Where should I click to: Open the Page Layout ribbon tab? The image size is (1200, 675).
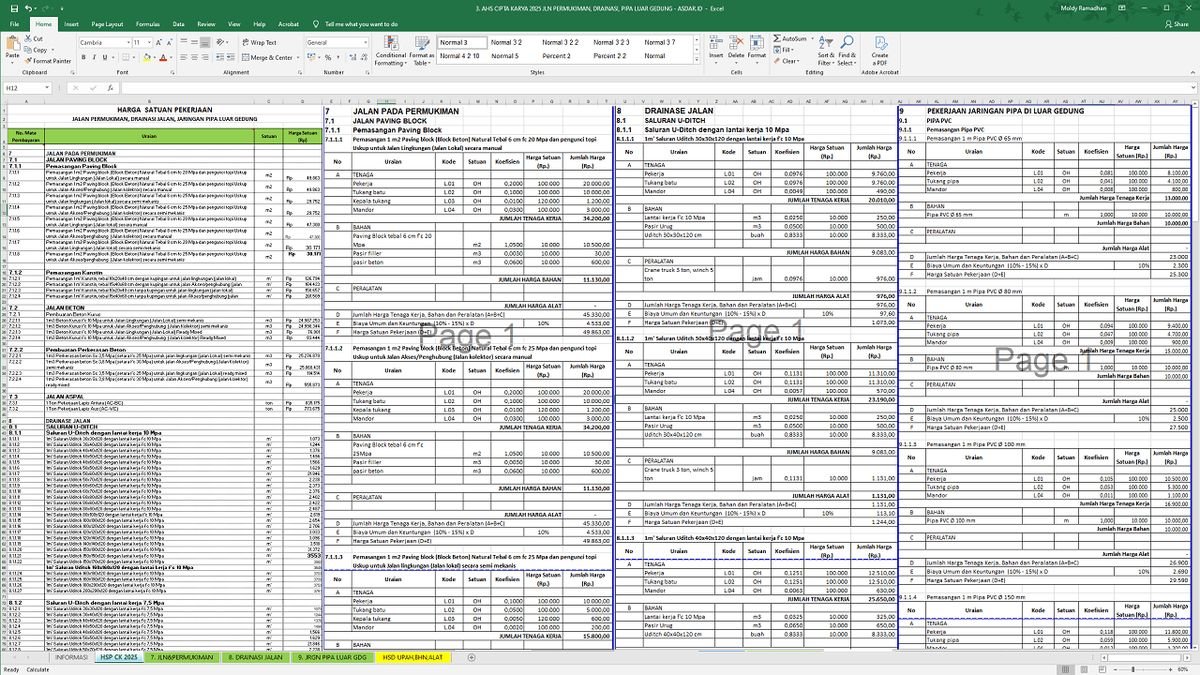pos(107,23)
